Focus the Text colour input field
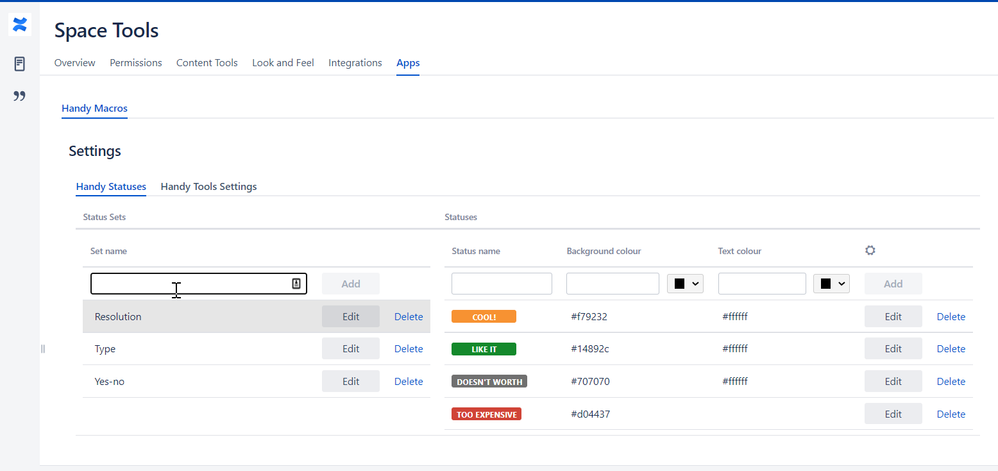The width and height of the screenshot is (998, 471). pos(762,284)
